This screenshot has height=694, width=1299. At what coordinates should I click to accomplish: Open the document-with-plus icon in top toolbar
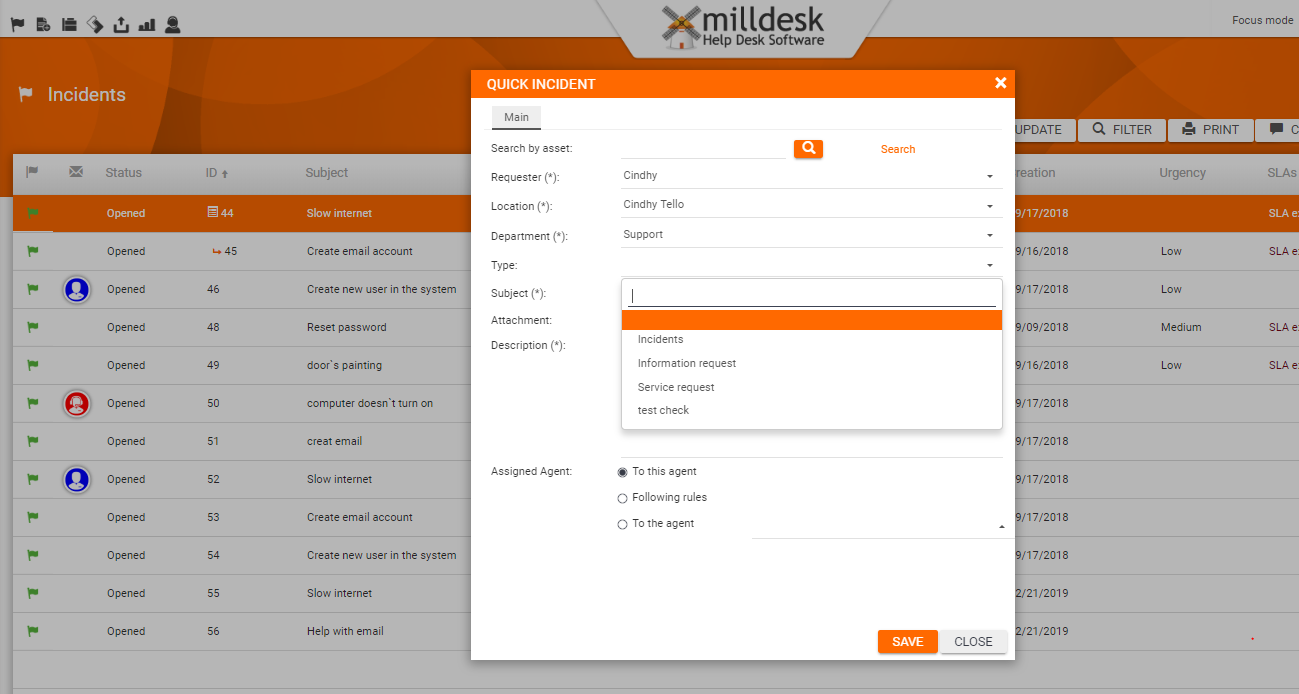(x=43, y=24)
